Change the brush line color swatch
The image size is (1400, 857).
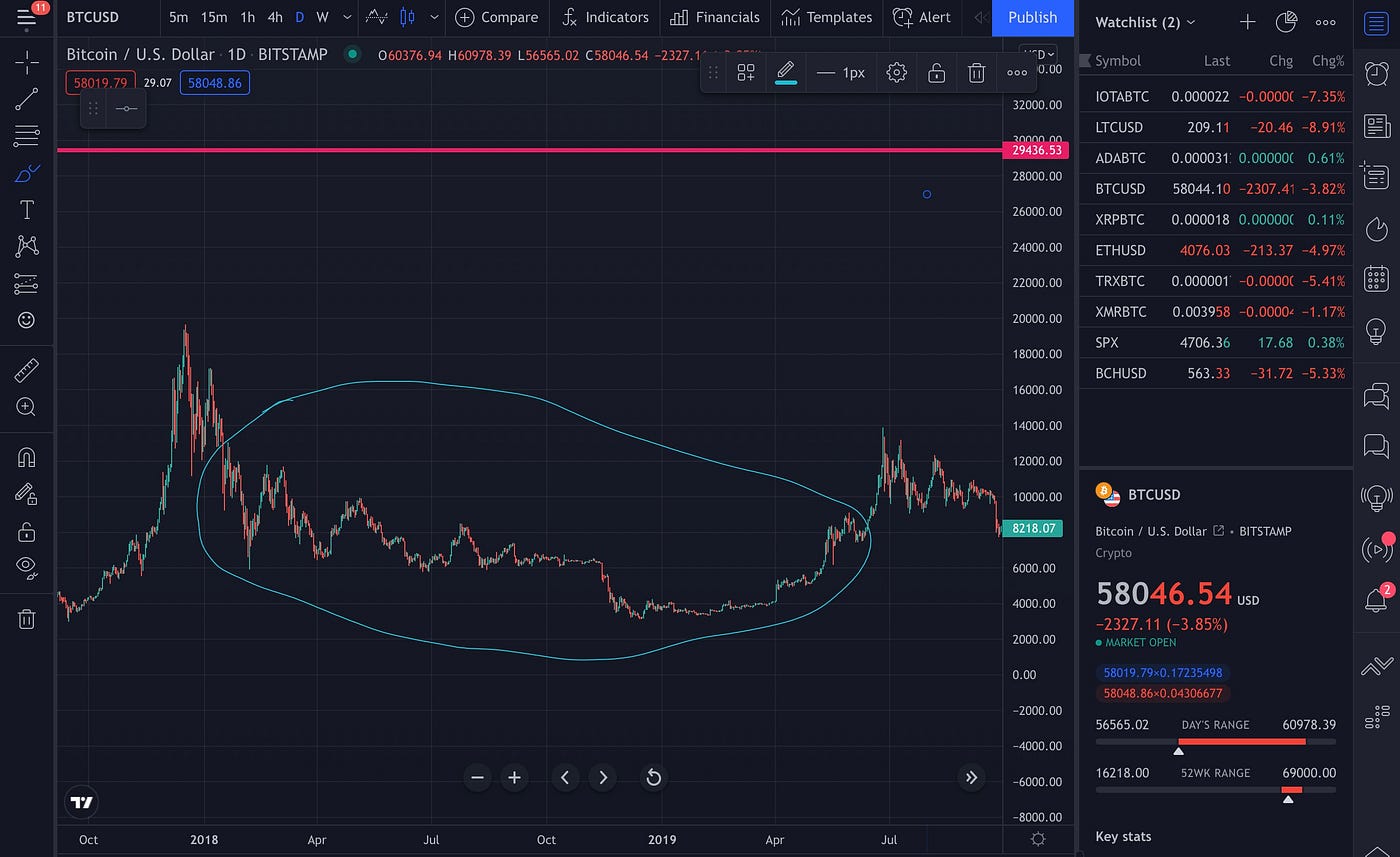(786, 72)
